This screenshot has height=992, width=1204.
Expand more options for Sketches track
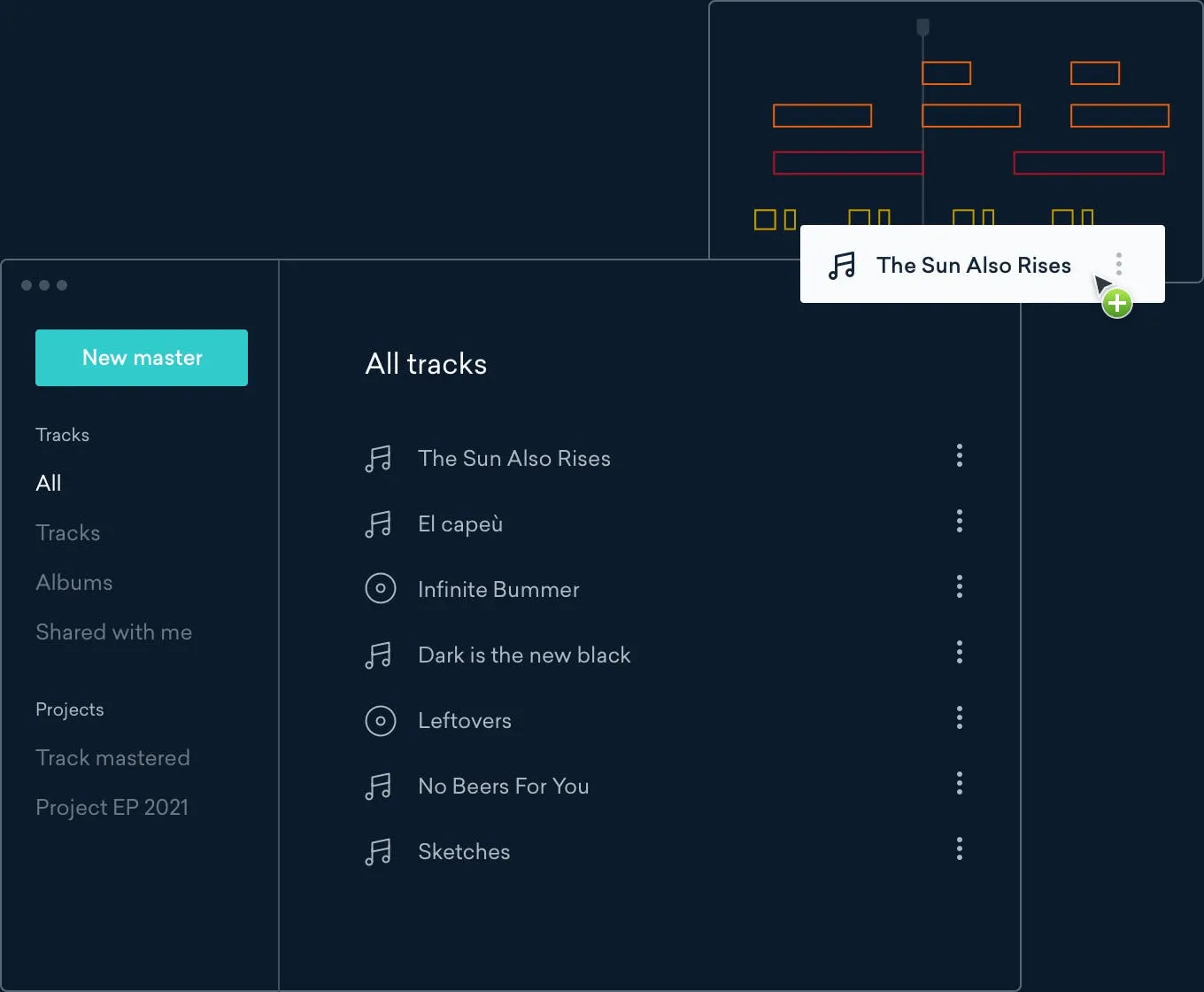pos(959,849)
